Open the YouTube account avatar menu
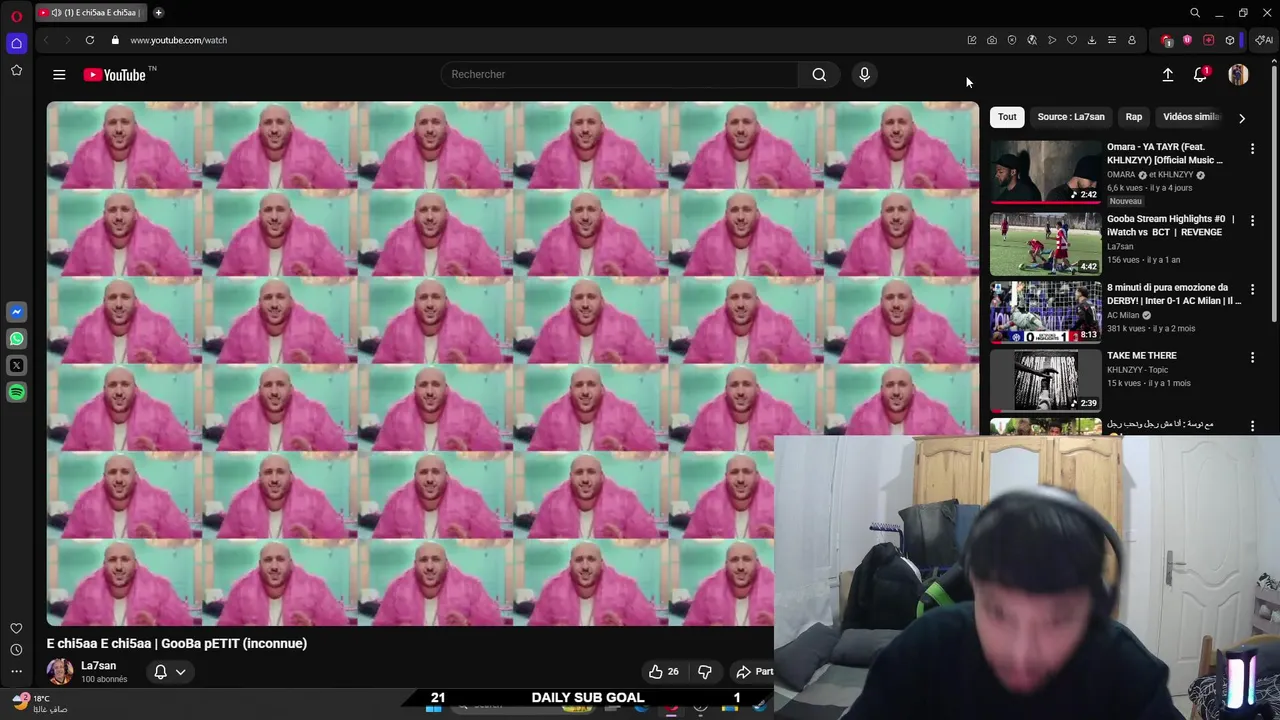1280x720 pixels. tap(1238, 75)
